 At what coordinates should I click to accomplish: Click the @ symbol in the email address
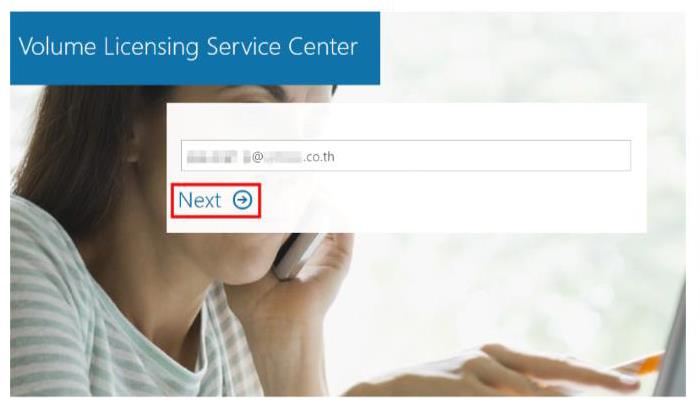coord(258,157)
